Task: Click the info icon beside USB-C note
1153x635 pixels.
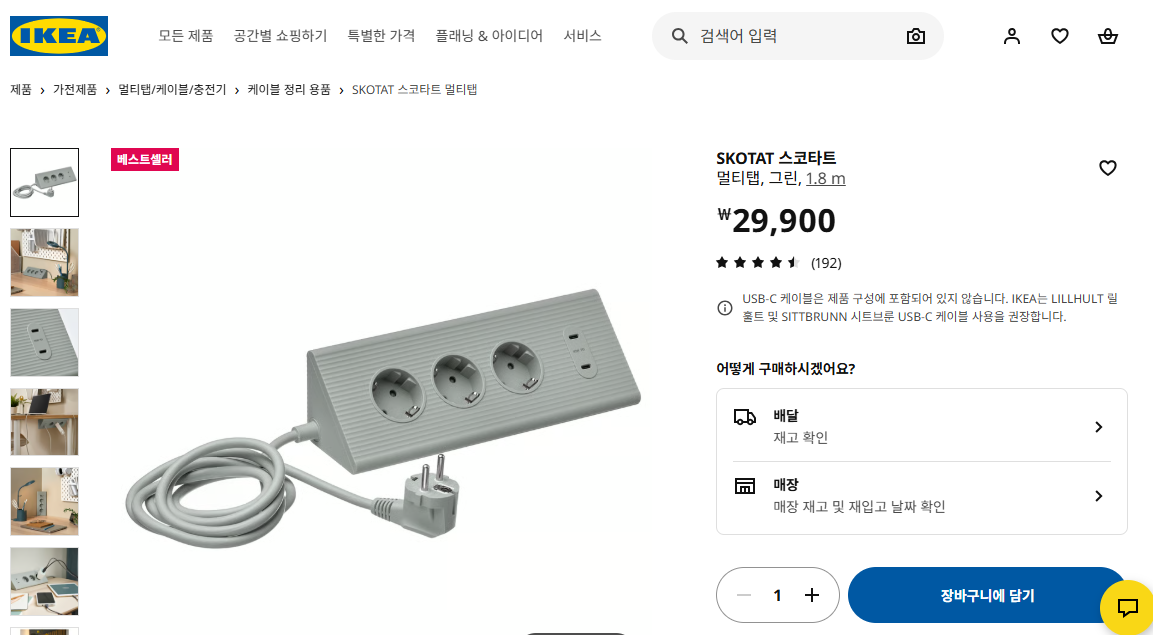Action: (724, 308)
